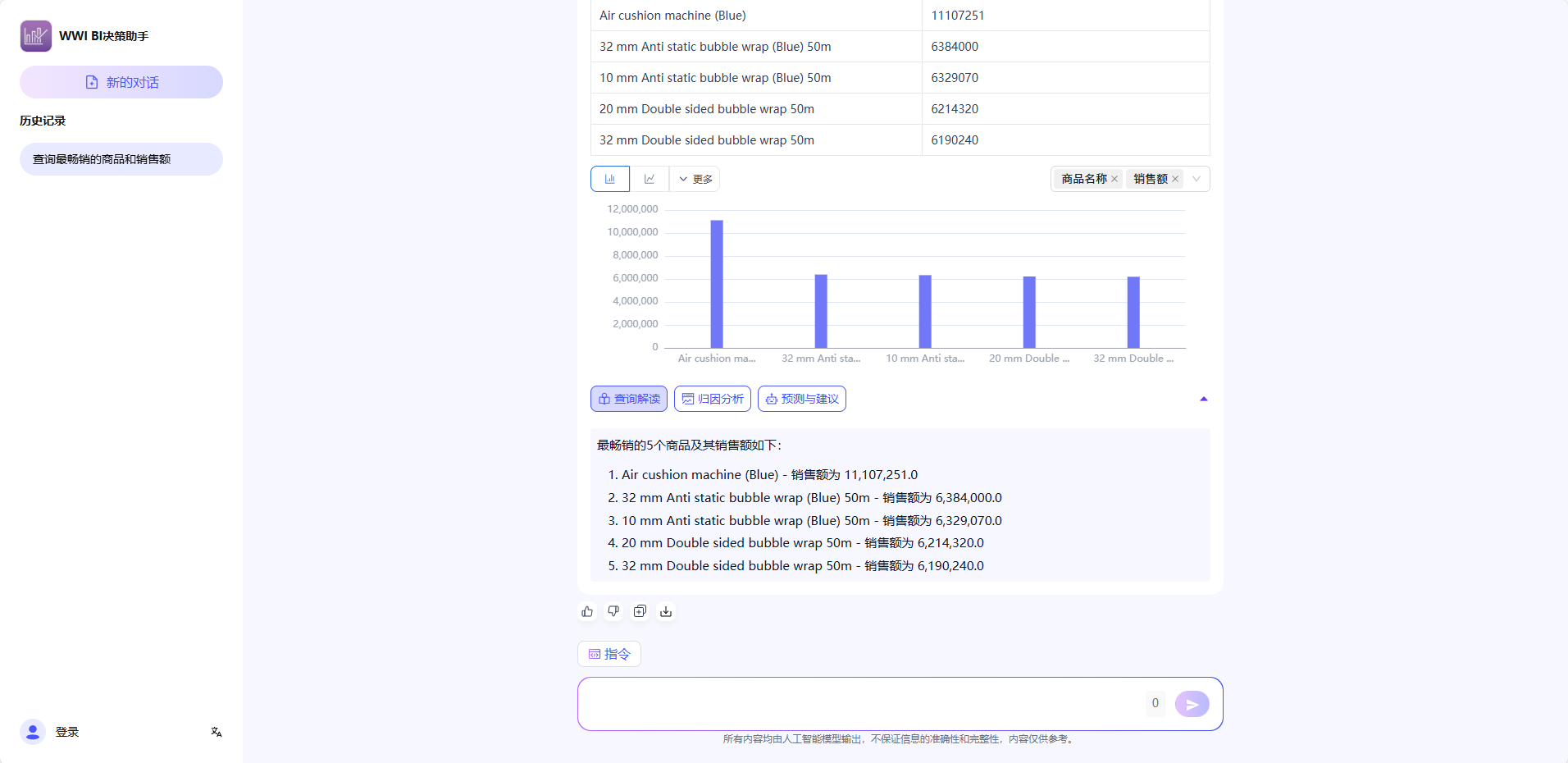The image size is (1568, 763).
Task: Switch to bar chart view
Action: point(610,179)
